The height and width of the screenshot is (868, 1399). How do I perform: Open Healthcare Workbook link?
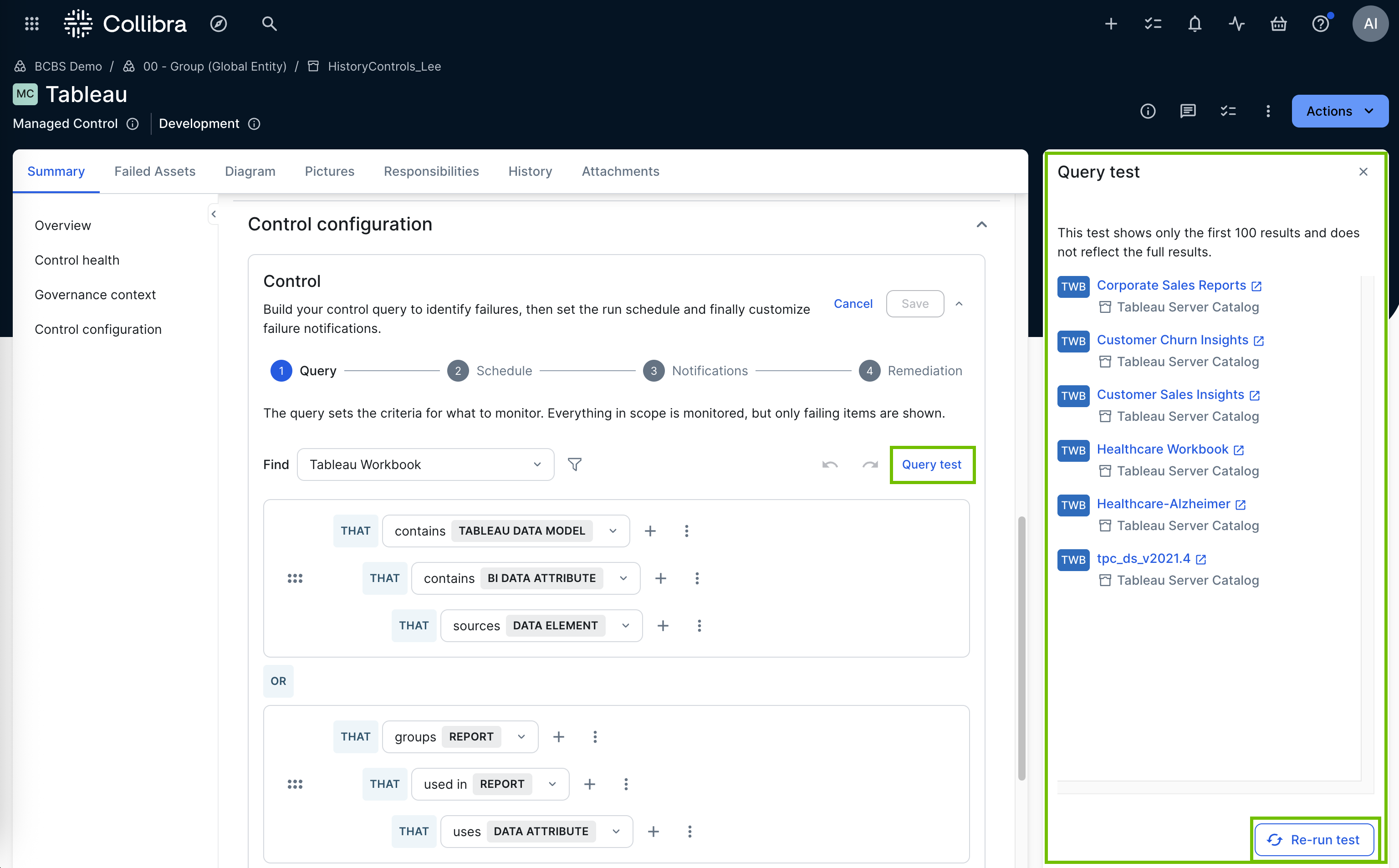(x=1163, y=449)
